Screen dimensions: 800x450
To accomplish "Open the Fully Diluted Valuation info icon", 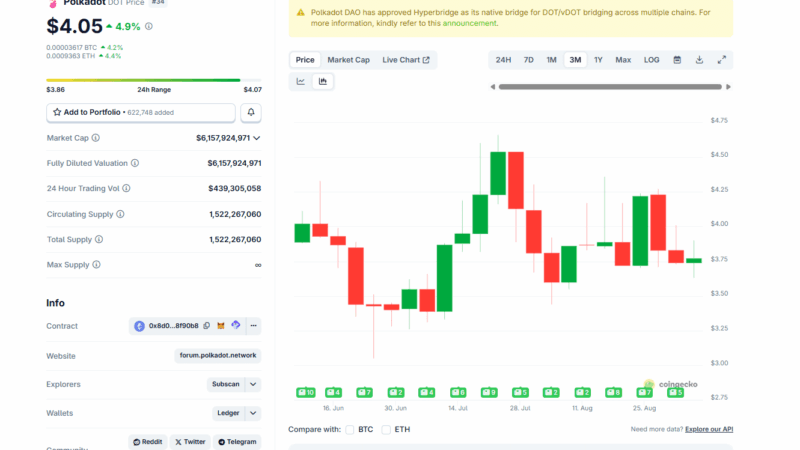I will 135,163.
